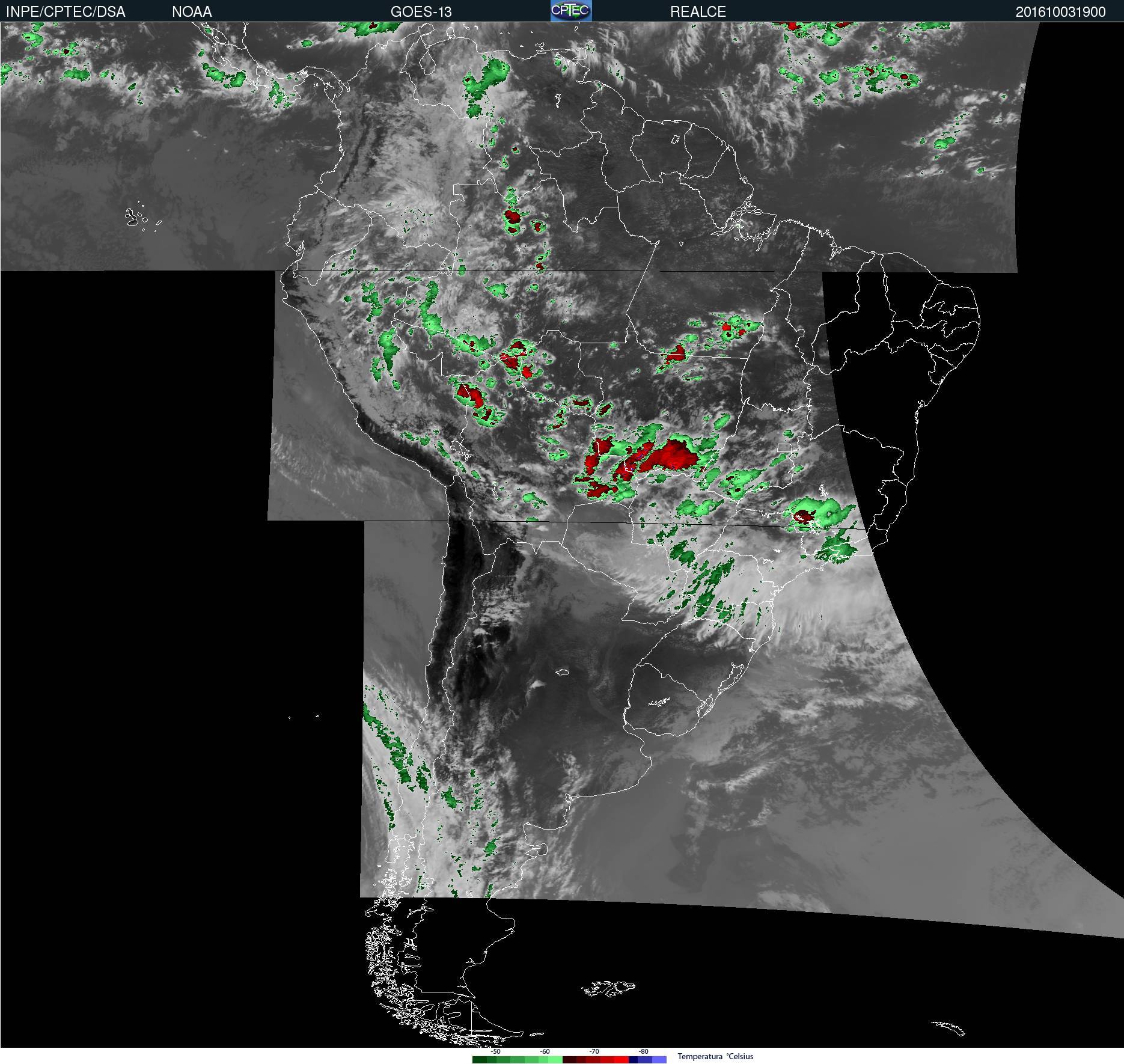Pick the darkest green legend swatch
Viewport: 1124px width, 1064px height.
pos(480,1060)
